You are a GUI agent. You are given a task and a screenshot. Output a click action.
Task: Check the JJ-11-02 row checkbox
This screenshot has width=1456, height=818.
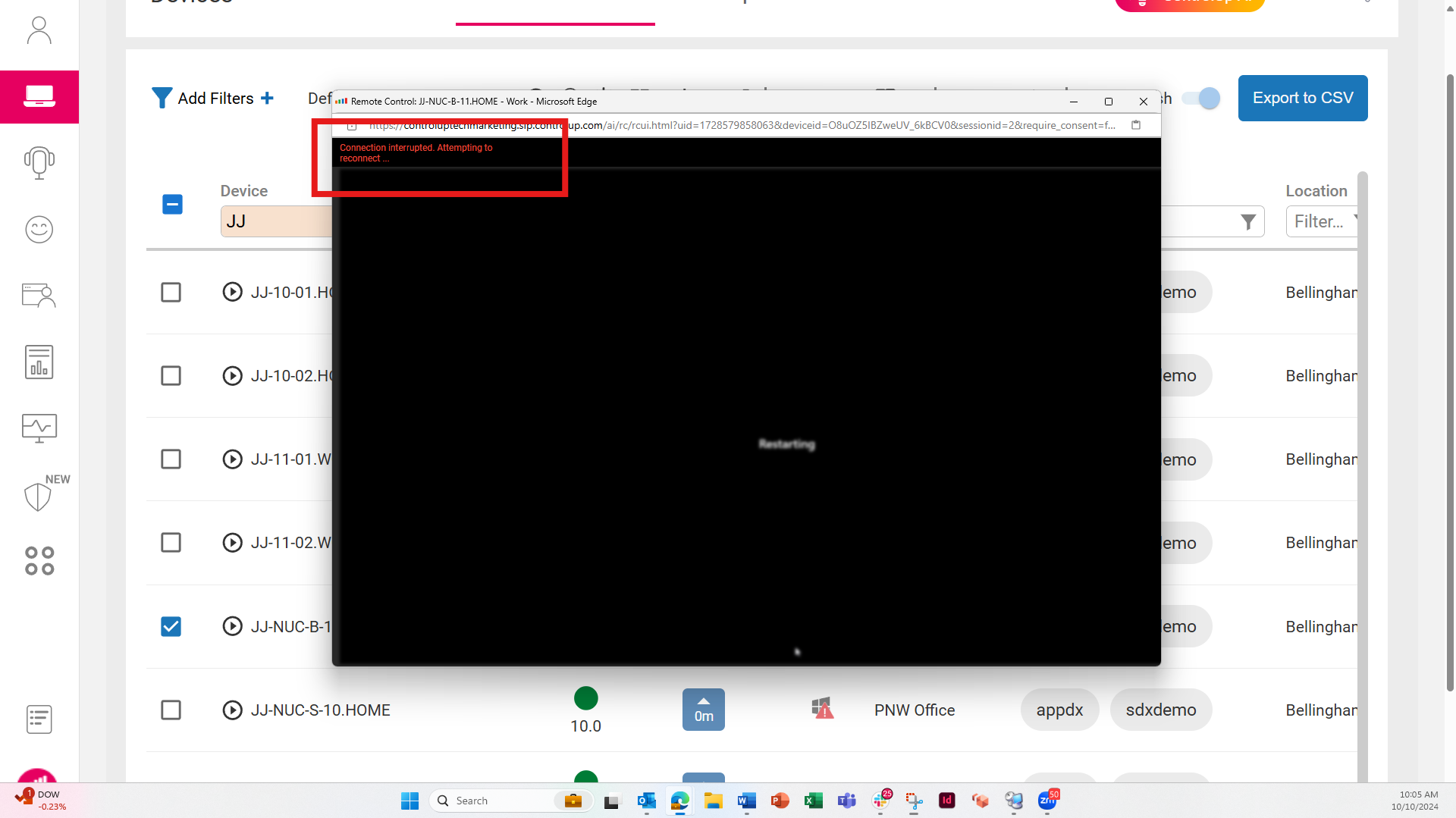[x=171, y=543]
